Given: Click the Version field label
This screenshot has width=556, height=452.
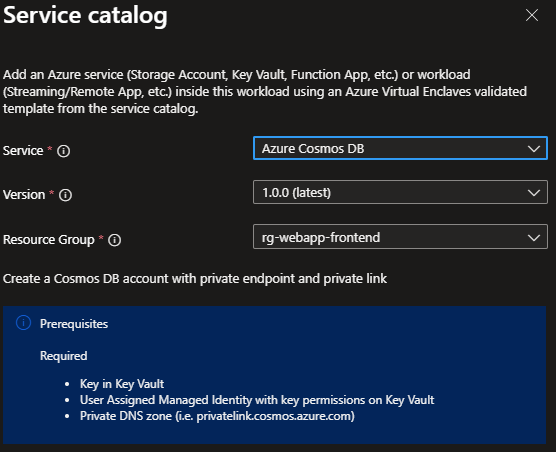Looking at the screenshot, I should tap(24, 195).
